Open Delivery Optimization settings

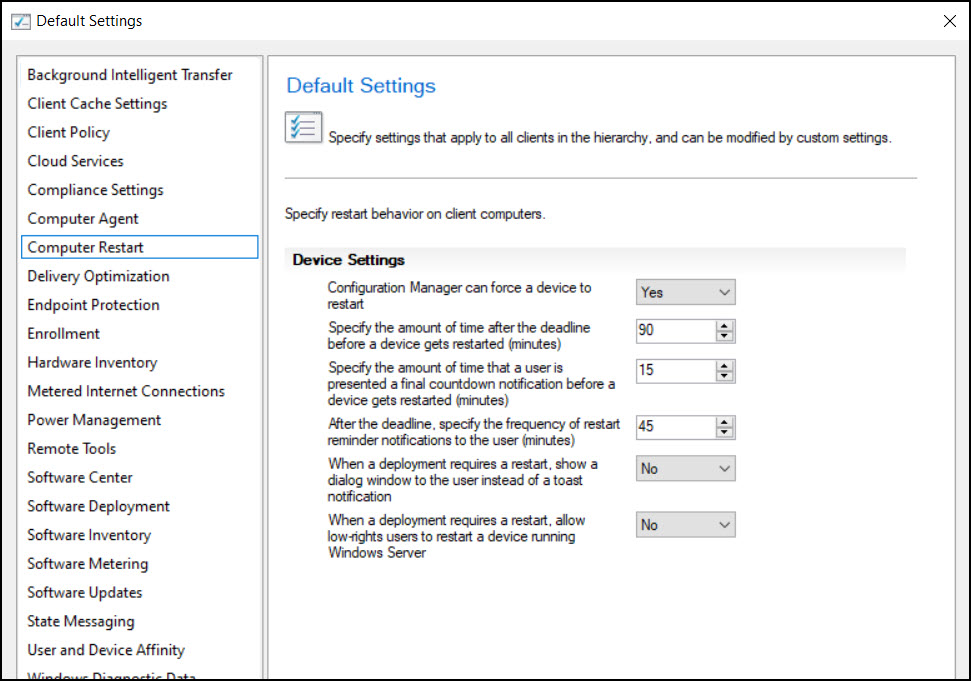pyautogui.click(x=98, y=276)
